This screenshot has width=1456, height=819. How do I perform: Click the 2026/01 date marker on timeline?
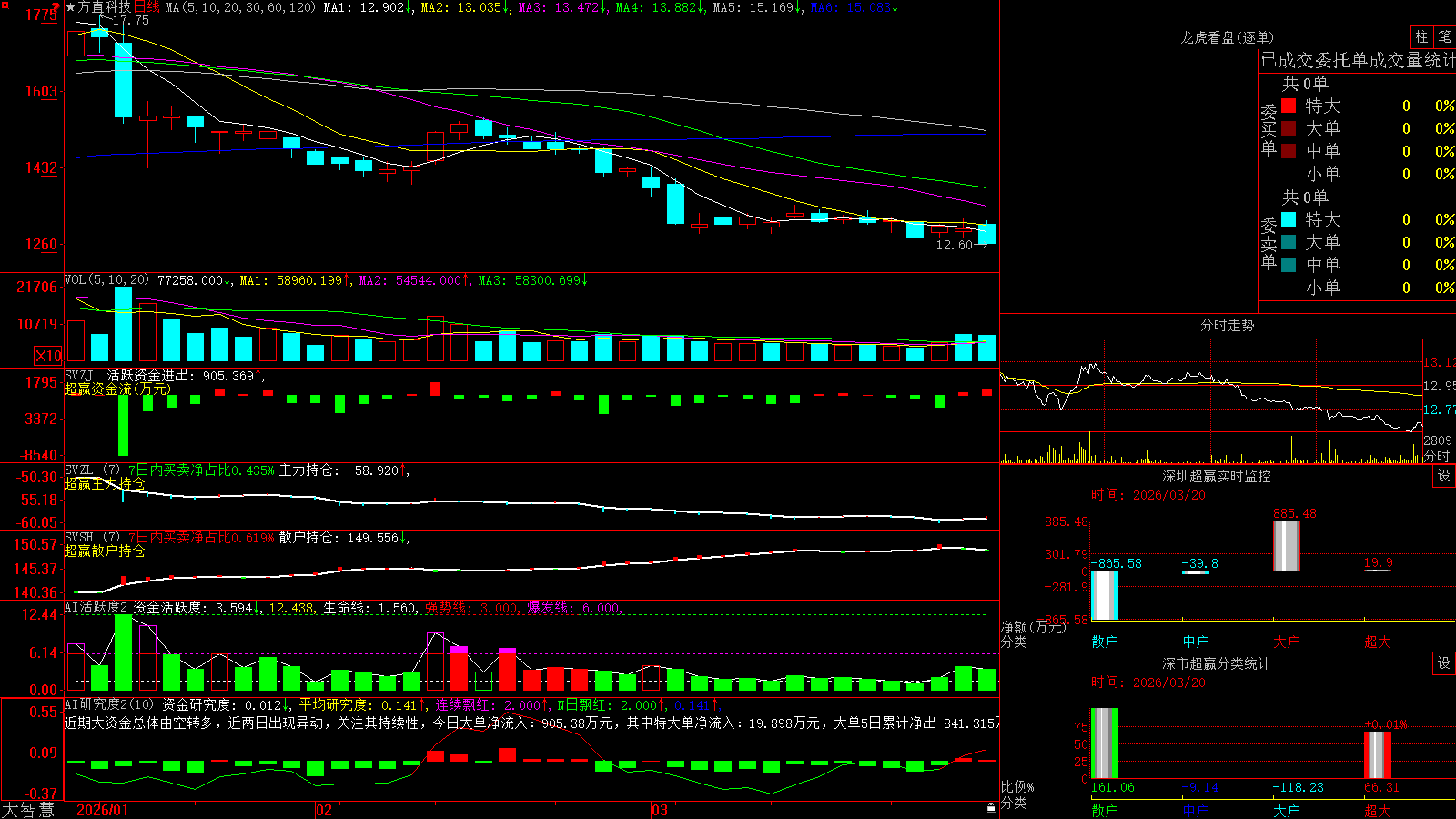point(103,810)
